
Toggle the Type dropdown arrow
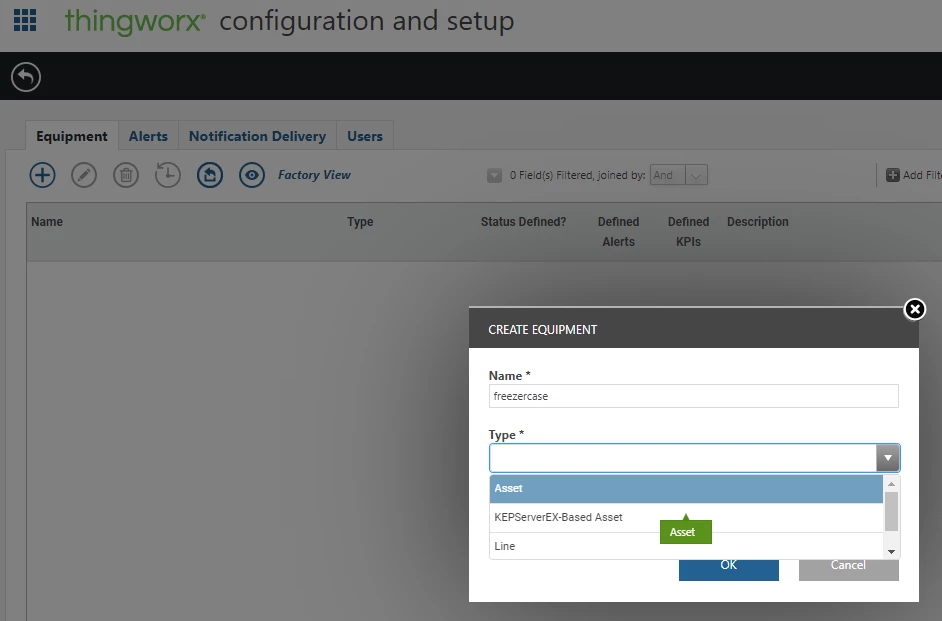click(x=888, y=458)
